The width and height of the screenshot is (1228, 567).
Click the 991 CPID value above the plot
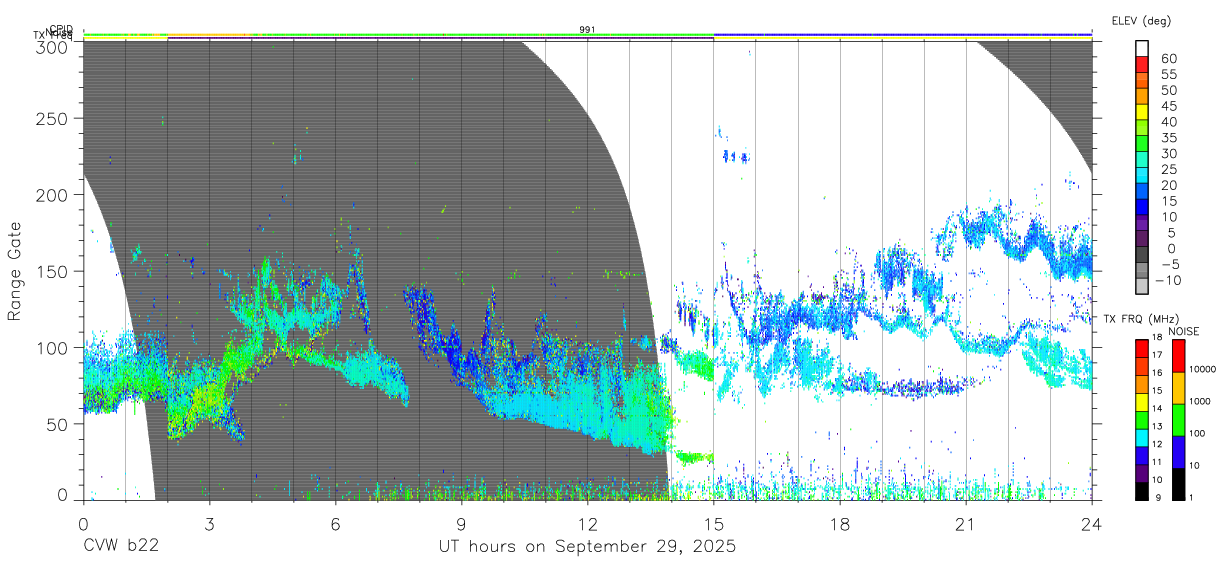point(588,30)
